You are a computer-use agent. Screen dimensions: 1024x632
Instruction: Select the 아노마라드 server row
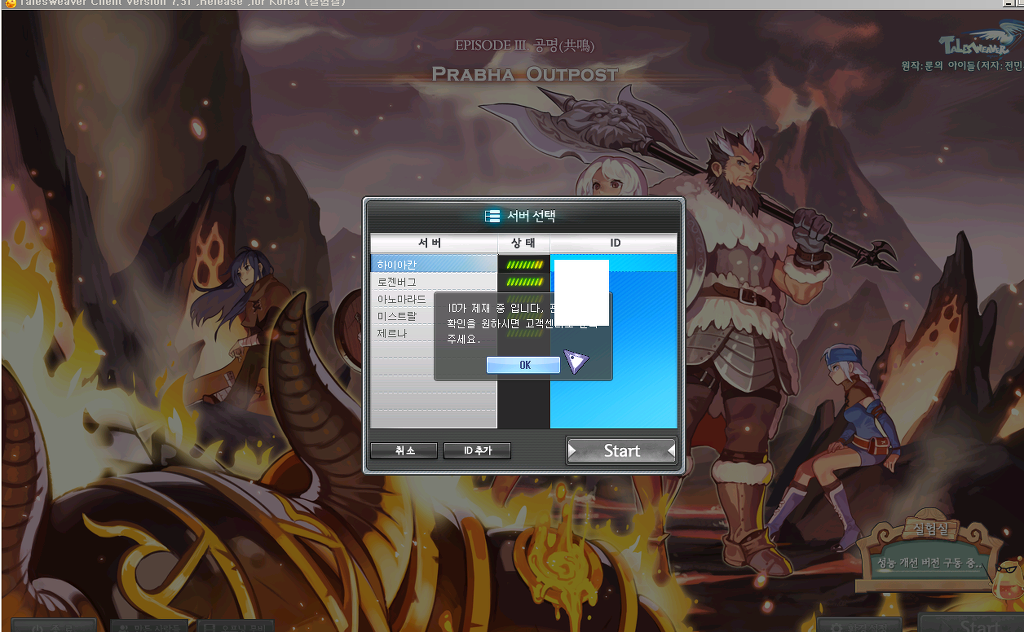[402, 299]
